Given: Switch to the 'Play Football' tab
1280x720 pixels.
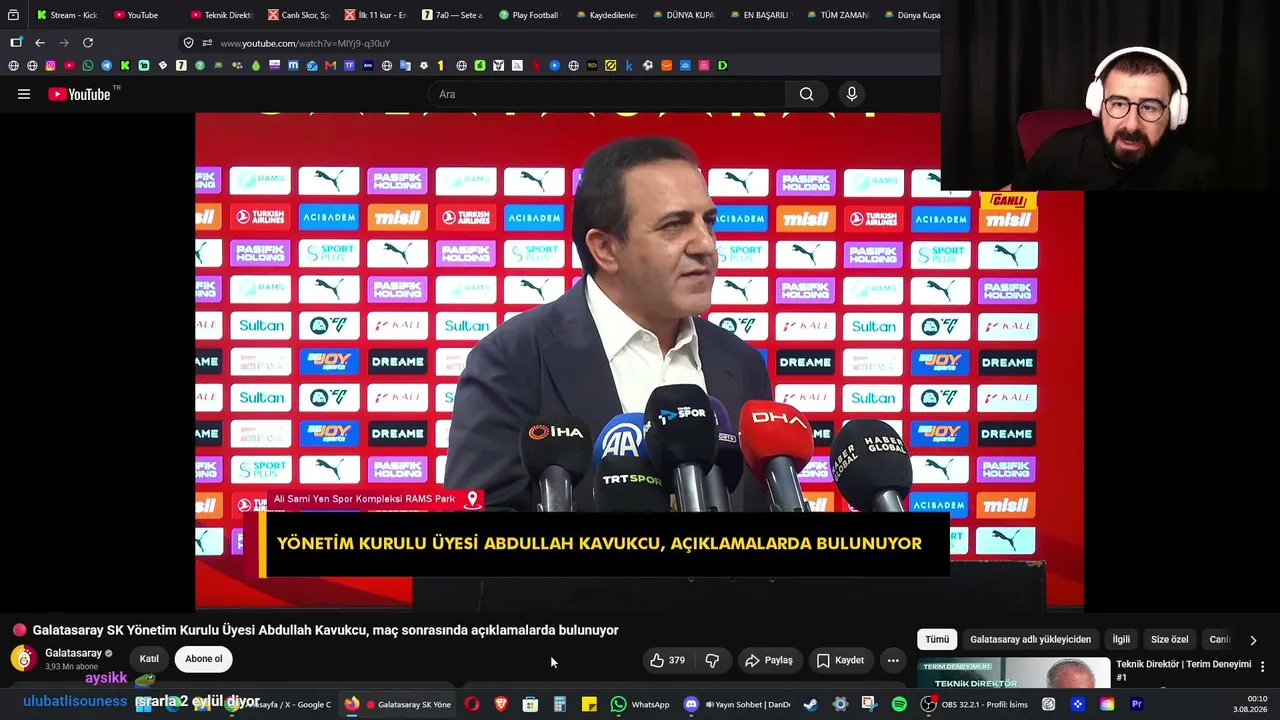Looking at the screenshot, I should tap(528, 15).
